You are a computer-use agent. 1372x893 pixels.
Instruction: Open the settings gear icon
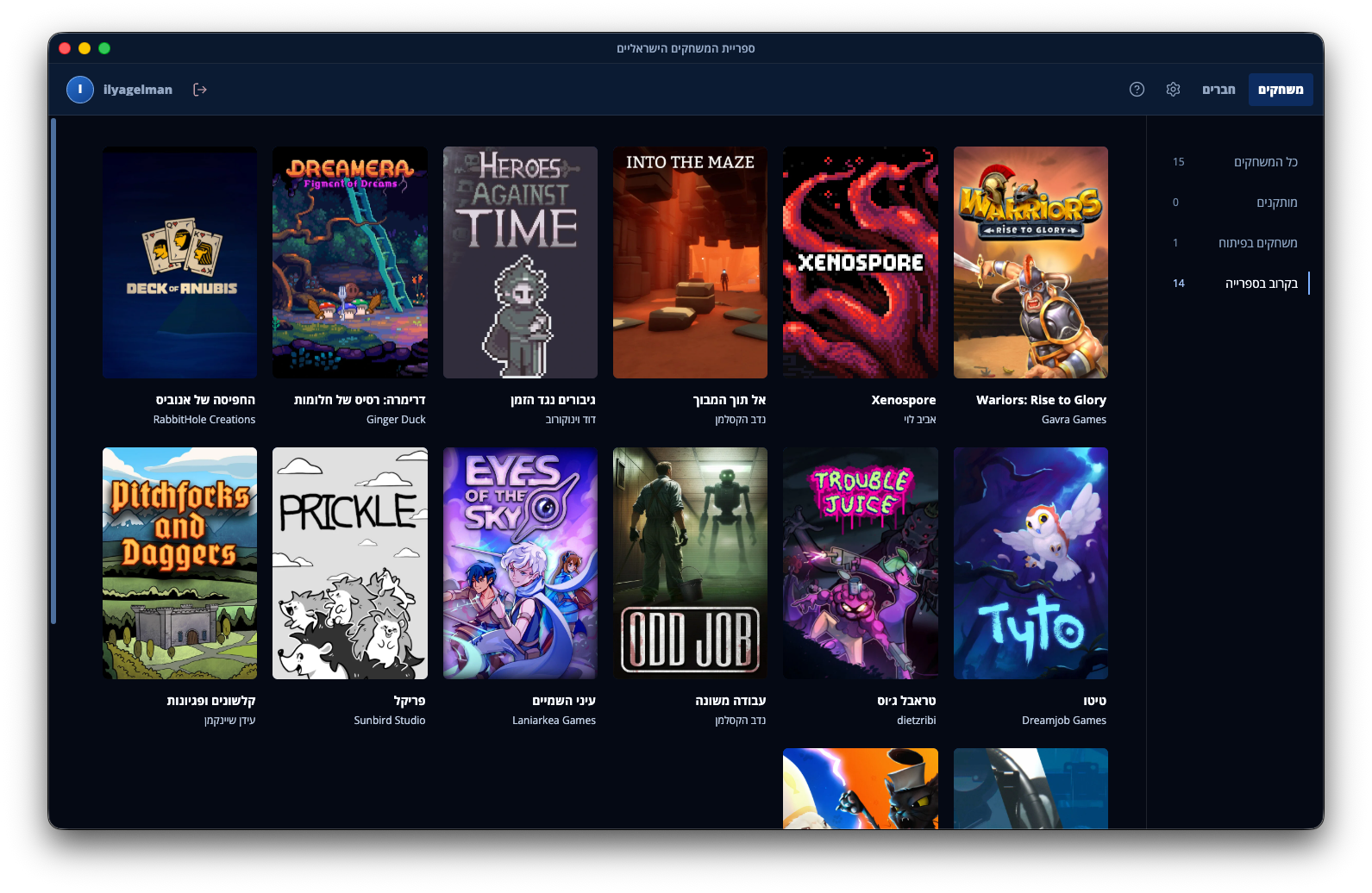[x=1173, y=90]
